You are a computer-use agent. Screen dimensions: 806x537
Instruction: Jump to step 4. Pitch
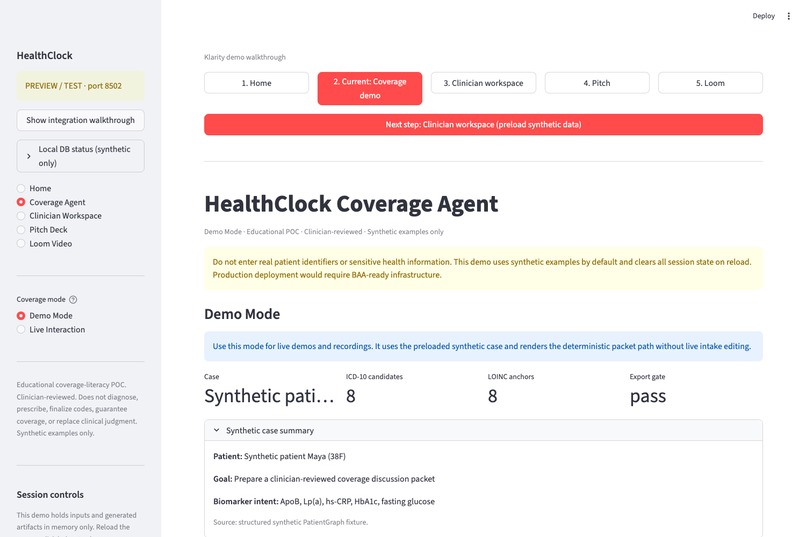point(597,83)
